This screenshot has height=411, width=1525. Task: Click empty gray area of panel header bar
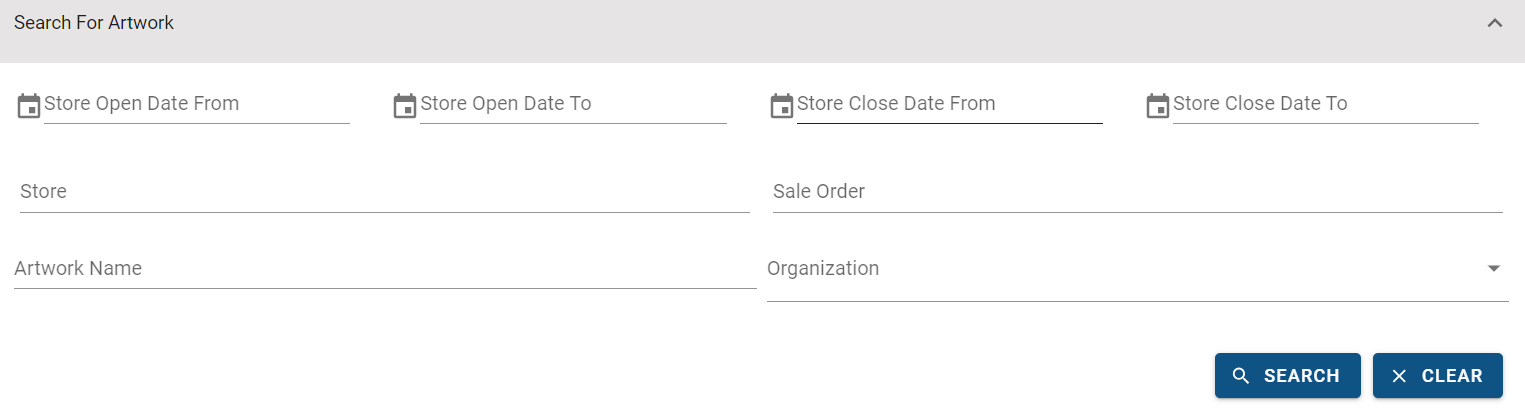point(800,30)
